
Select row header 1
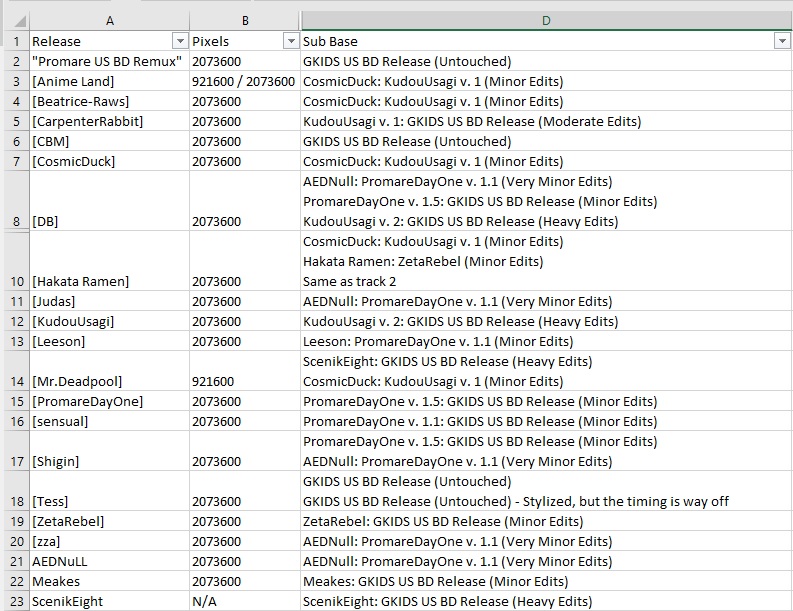(16, 41)
